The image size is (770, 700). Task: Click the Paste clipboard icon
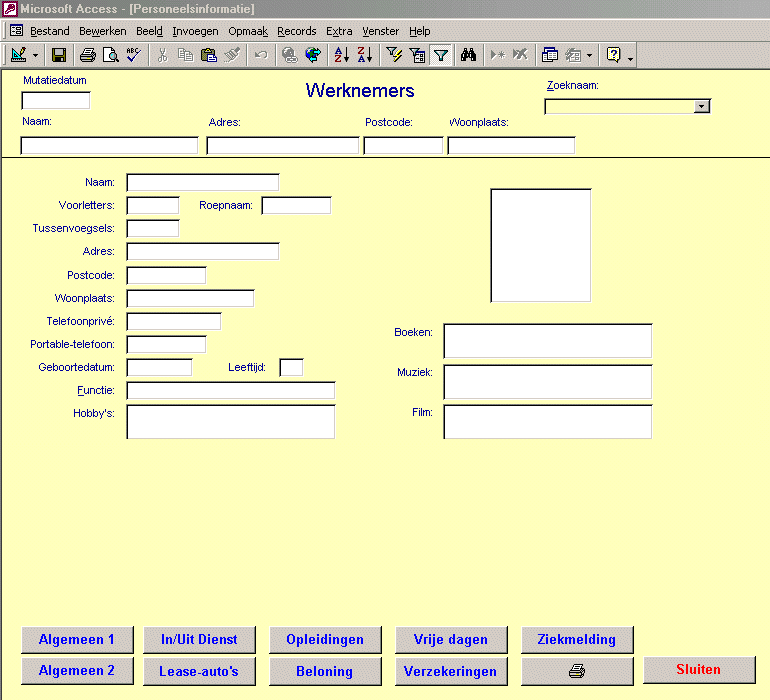tap(209, 55)
